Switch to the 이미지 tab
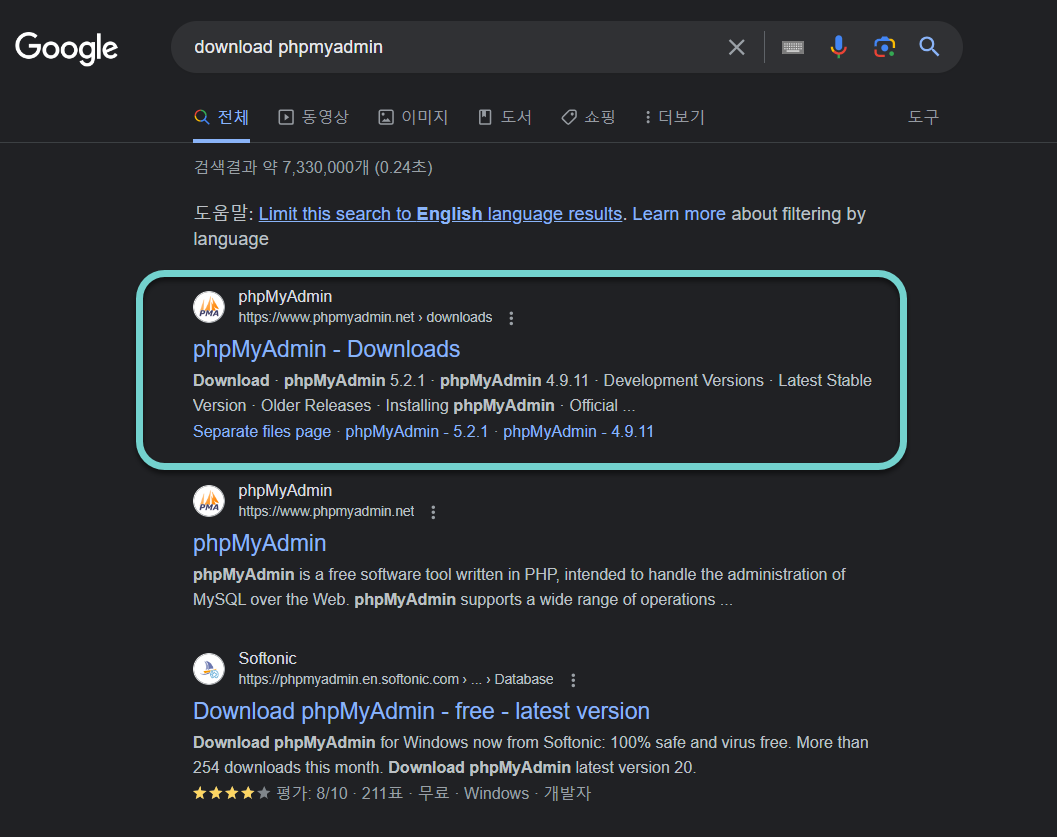Image resolution: width=1057 pixels, height=837 pixels. pos(413,117)
